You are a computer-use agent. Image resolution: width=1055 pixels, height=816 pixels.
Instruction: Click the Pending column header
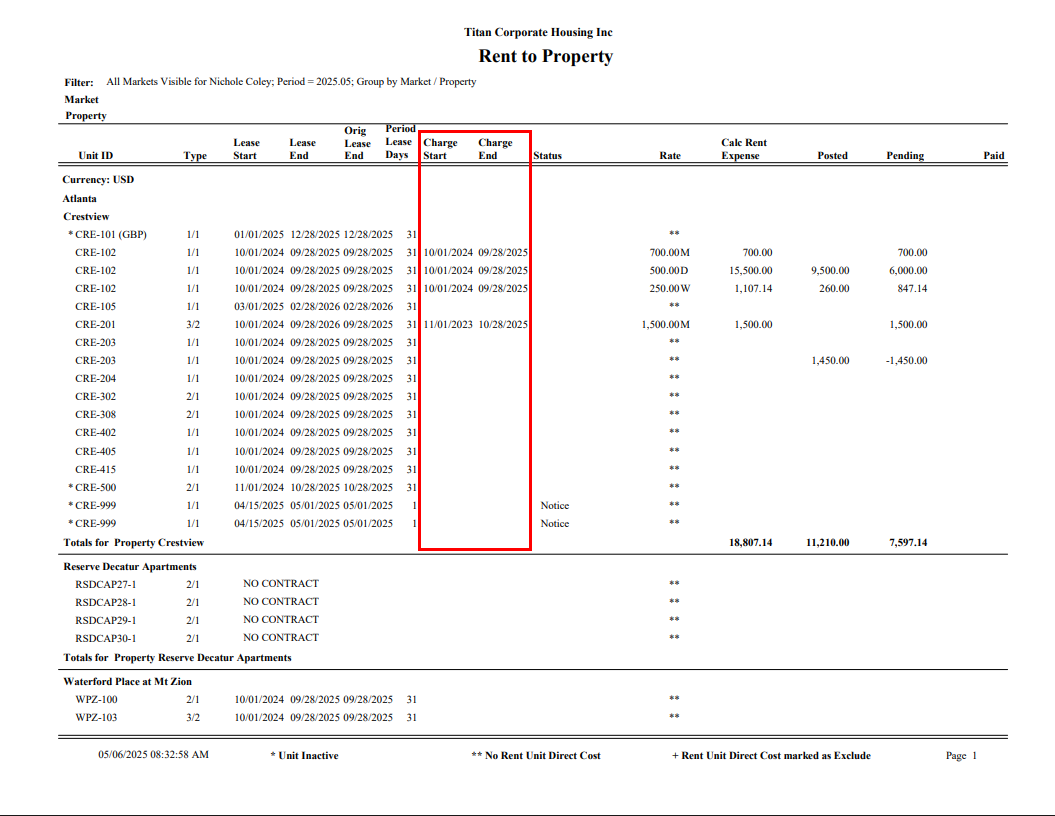click(x=904, y=156)
